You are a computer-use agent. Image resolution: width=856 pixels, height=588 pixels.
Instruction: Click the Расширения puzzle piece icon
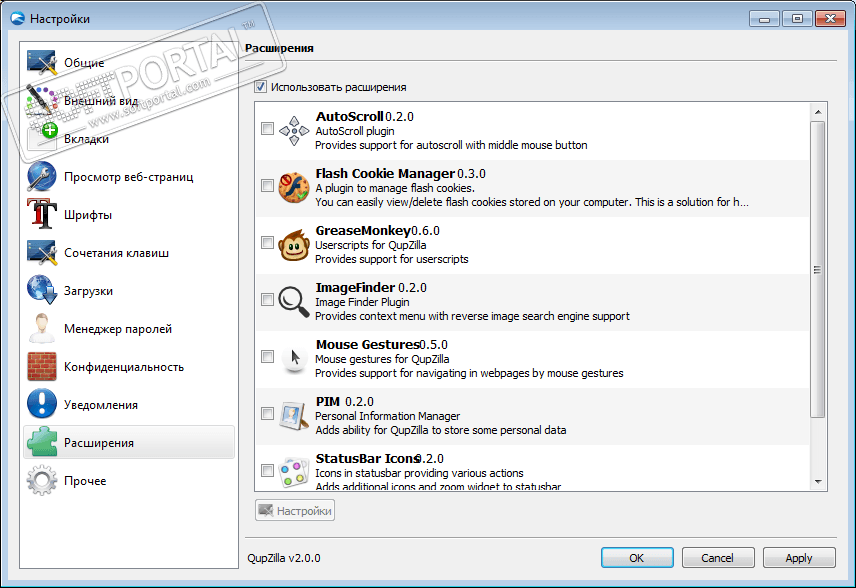point(41,442)
